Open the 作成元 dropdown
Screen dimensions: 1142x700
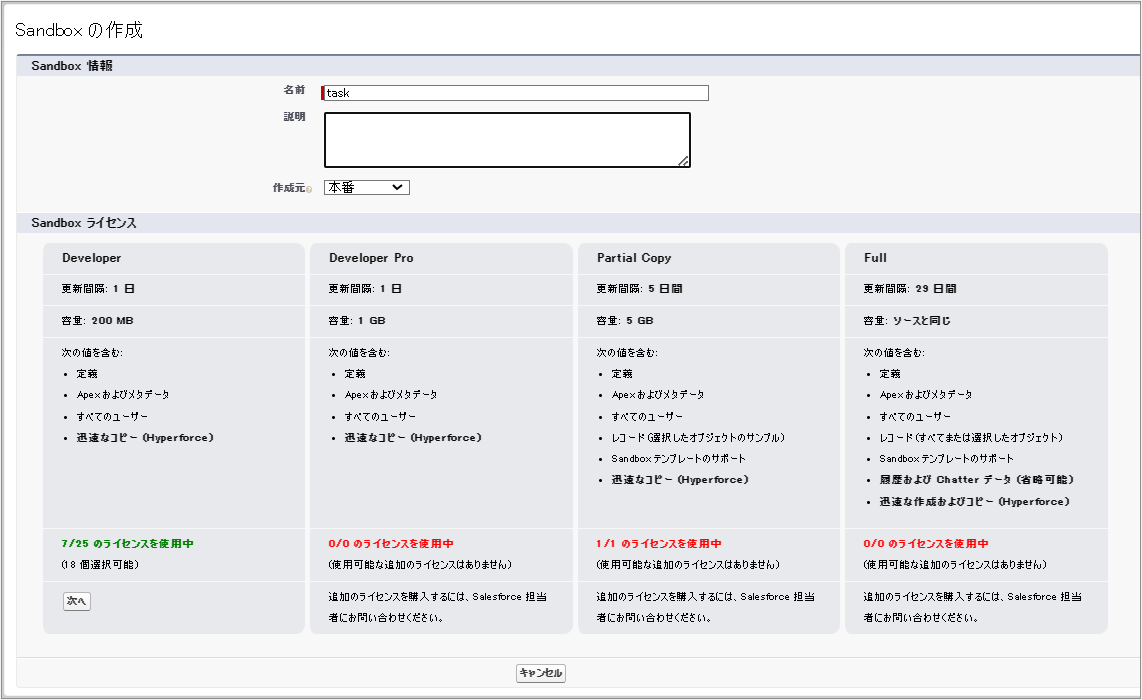click(366, 187)
